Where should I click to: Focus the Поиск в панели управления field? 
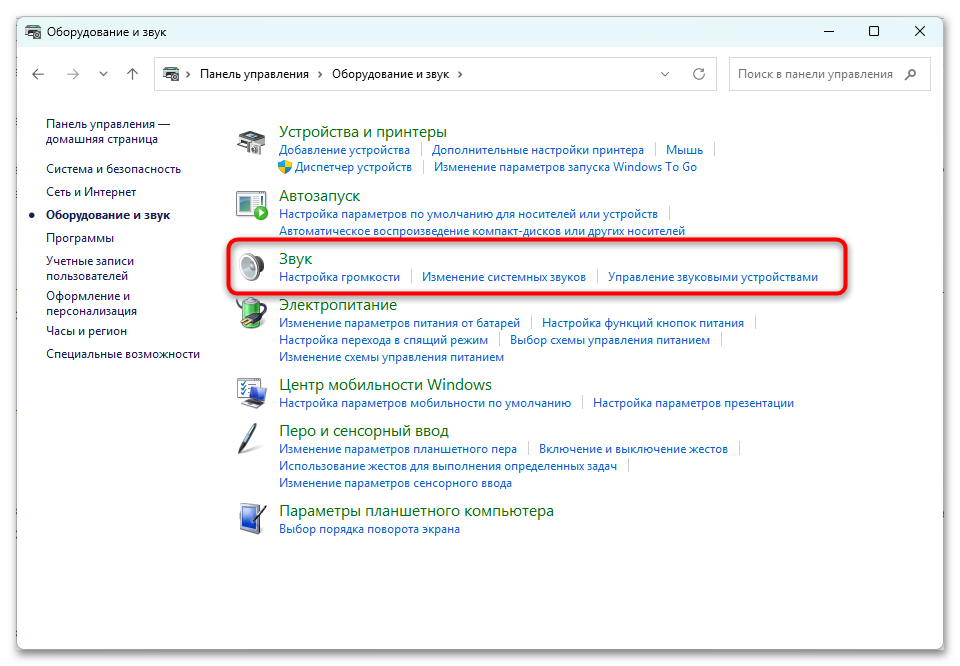(x=830, y=74)
